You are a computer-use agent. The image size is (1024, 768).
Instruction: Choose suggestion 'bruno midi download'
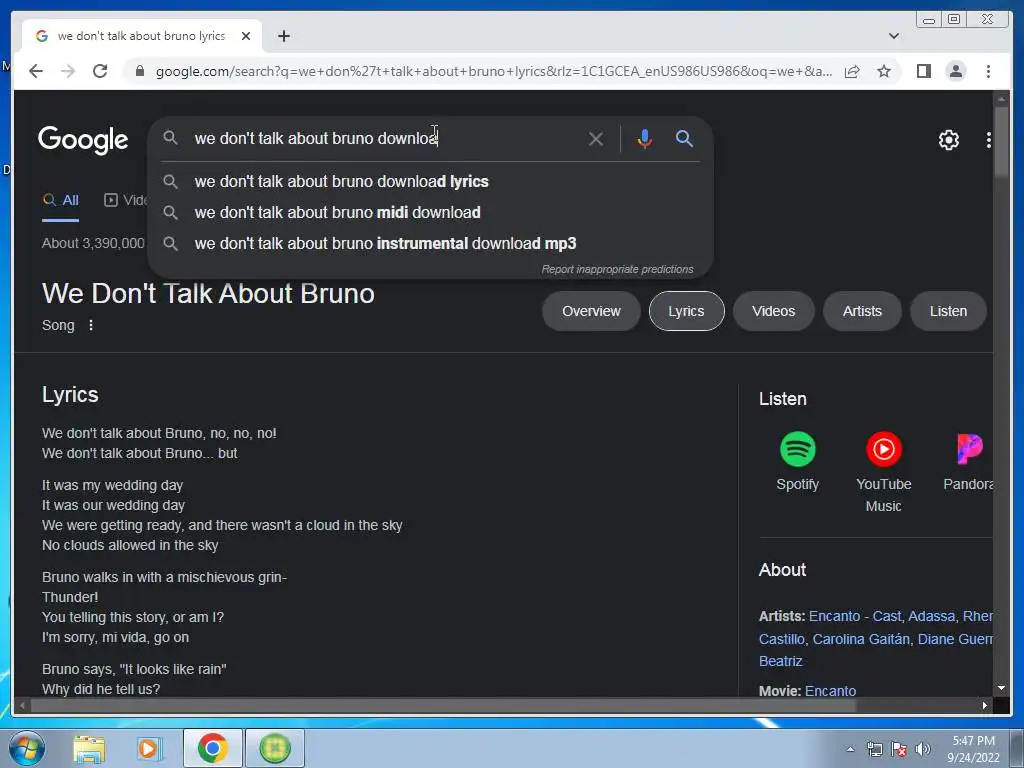pos(431,212)
